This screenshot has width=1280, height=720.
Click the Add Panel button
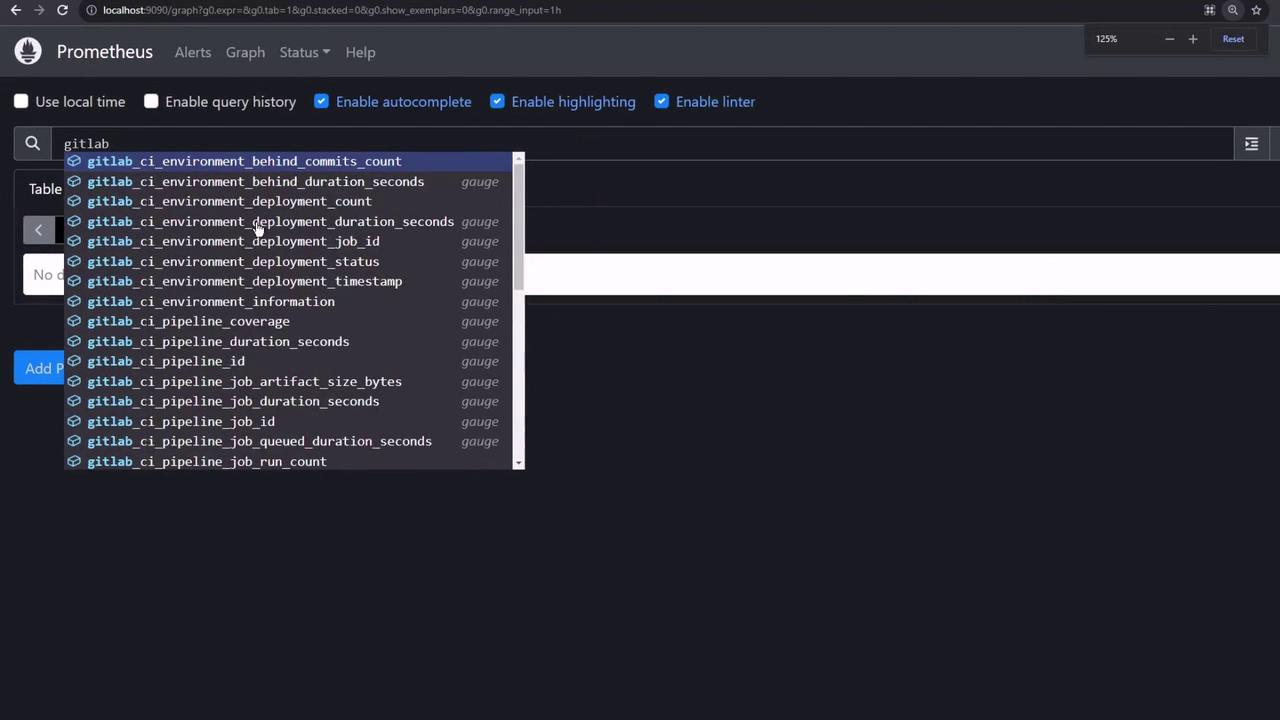[x=40, y=368]
